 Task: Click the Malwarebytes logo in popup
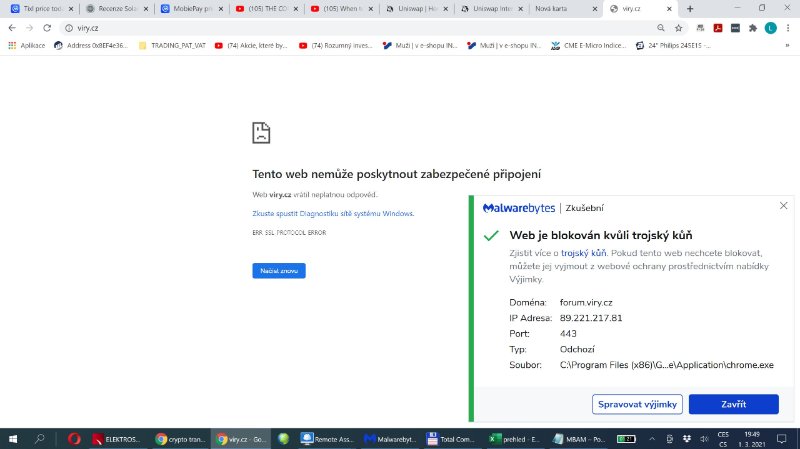click(518, 208)
